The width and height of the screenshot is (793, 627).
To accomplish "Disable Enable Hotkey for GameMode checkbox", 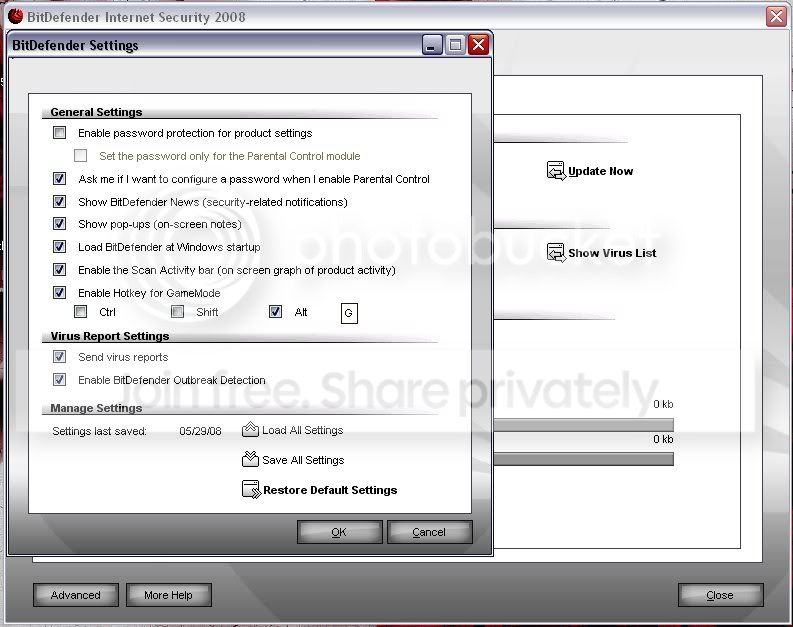I will pyautogui.click(x=60, y=292).
